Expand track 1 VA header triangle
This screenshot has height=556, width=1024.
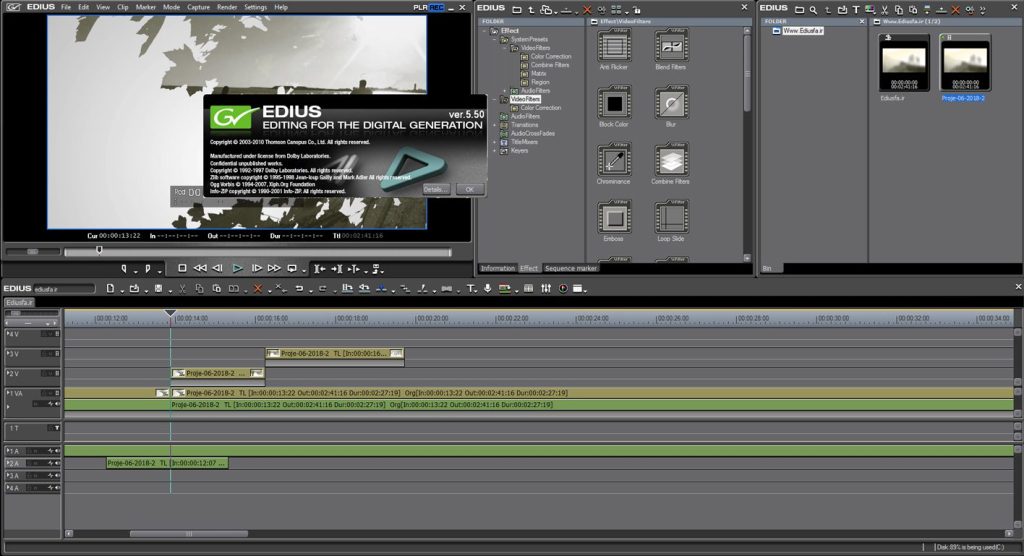pyautogui.click(x=8, y=393)
